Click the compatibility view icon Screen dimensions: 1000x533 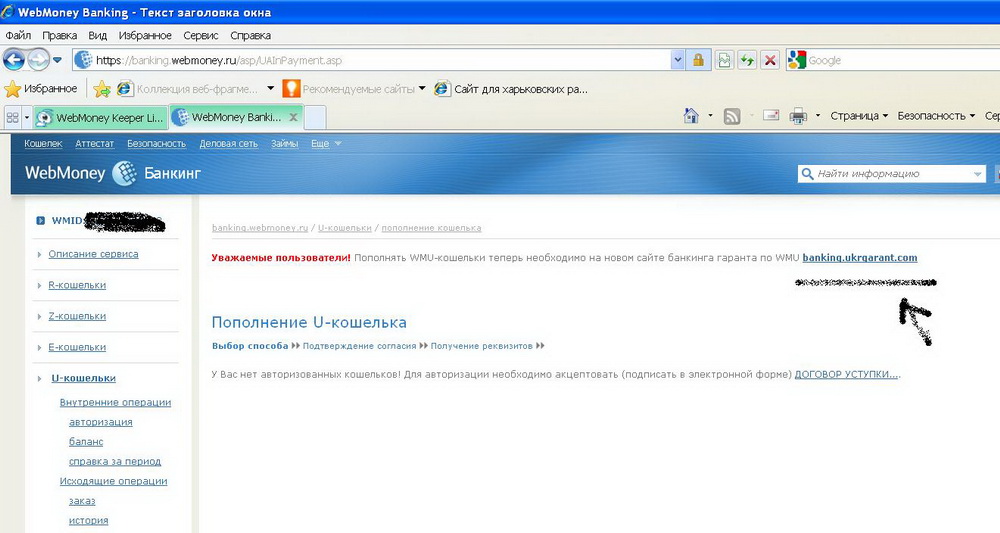tap(724, 61)
